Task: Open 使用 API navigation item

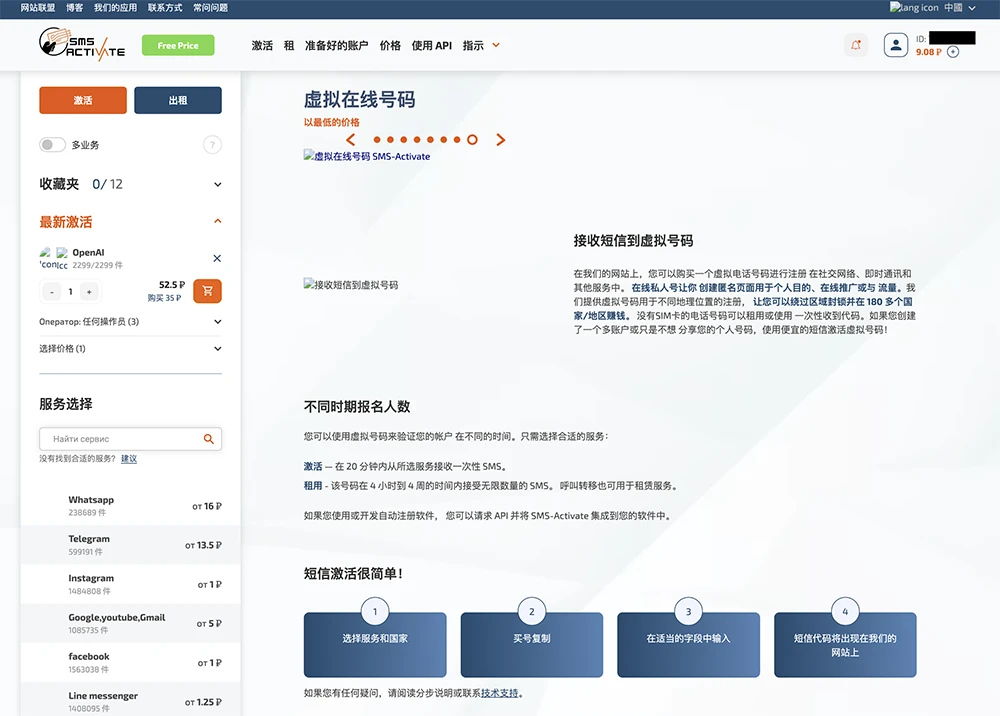Action: tap(432, 45)
